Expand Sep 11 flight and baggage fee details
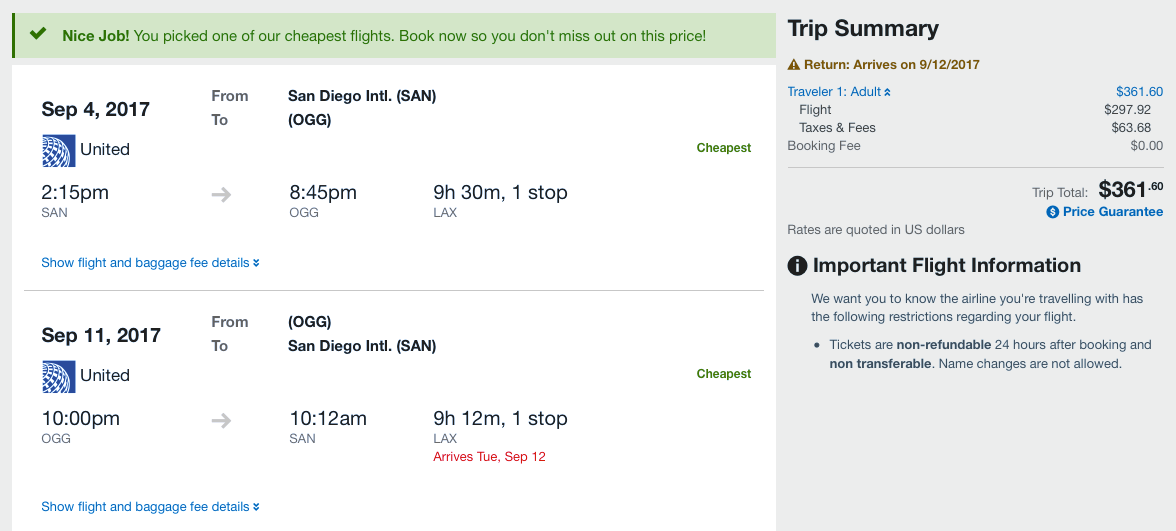1176x531 pixels. click(x=150, y=507)
